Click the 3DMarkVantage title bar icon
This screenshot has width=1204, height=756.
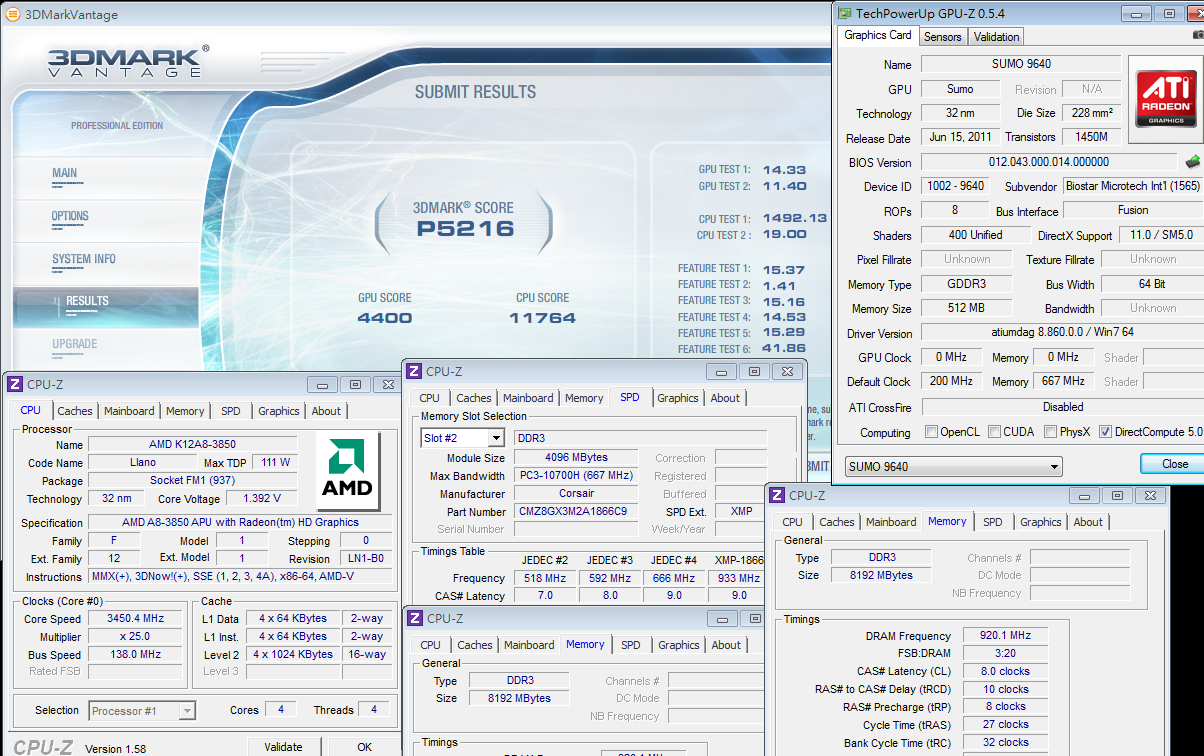tap(11, 15)
